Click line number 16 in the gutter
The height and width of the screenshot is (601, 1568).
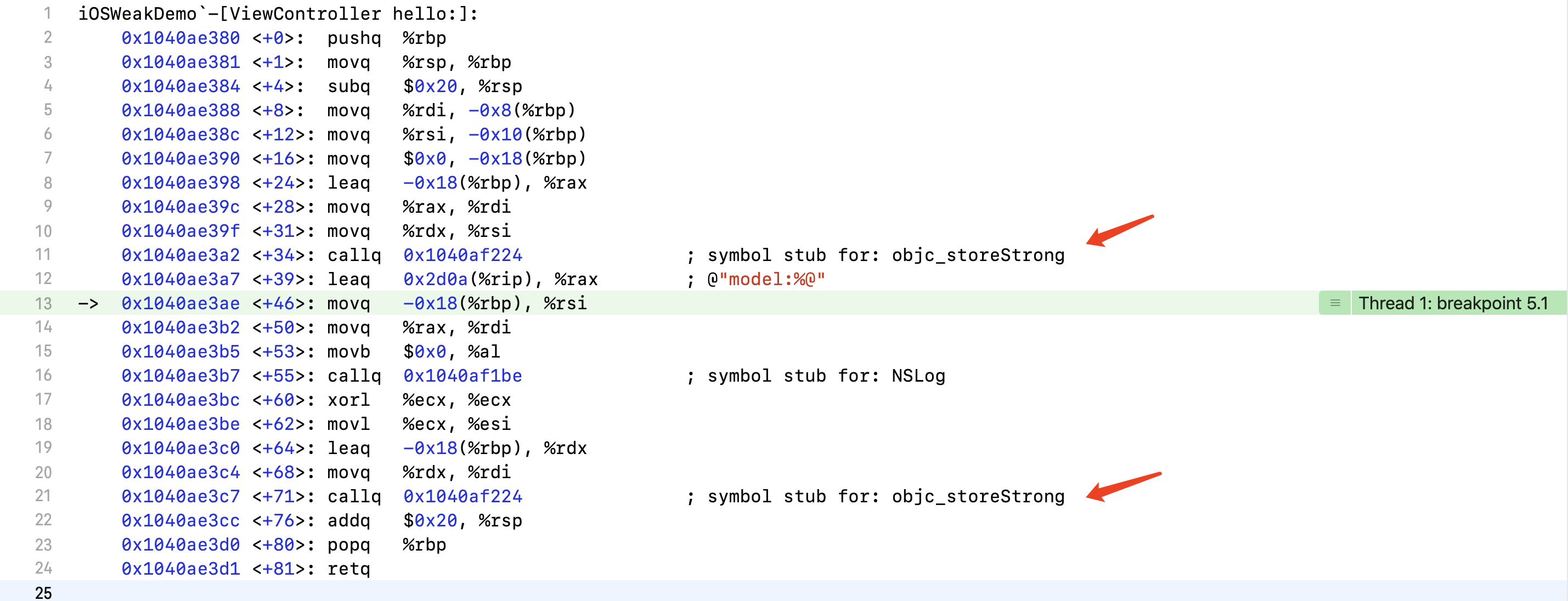[x=43, y=375]
